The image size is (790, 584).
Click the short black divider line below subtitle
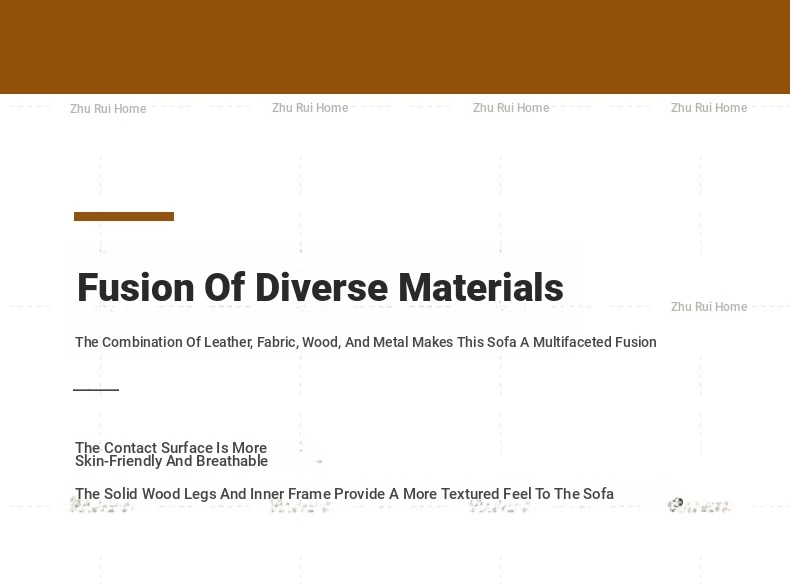[x=96, y=390]
